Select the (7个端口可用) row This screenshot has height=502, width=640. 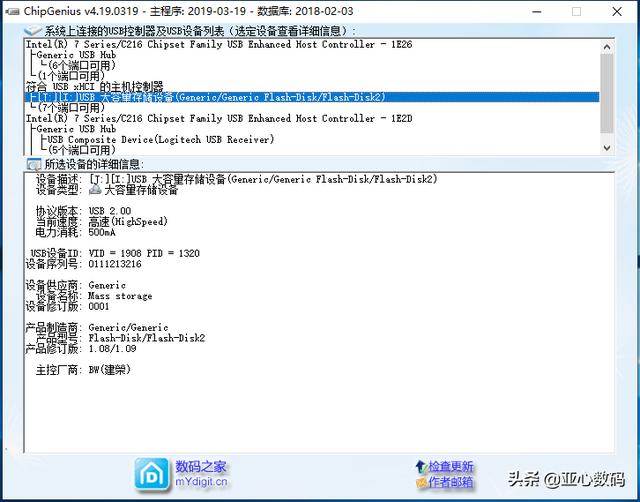pyautogui.click(x=71, y=108)
